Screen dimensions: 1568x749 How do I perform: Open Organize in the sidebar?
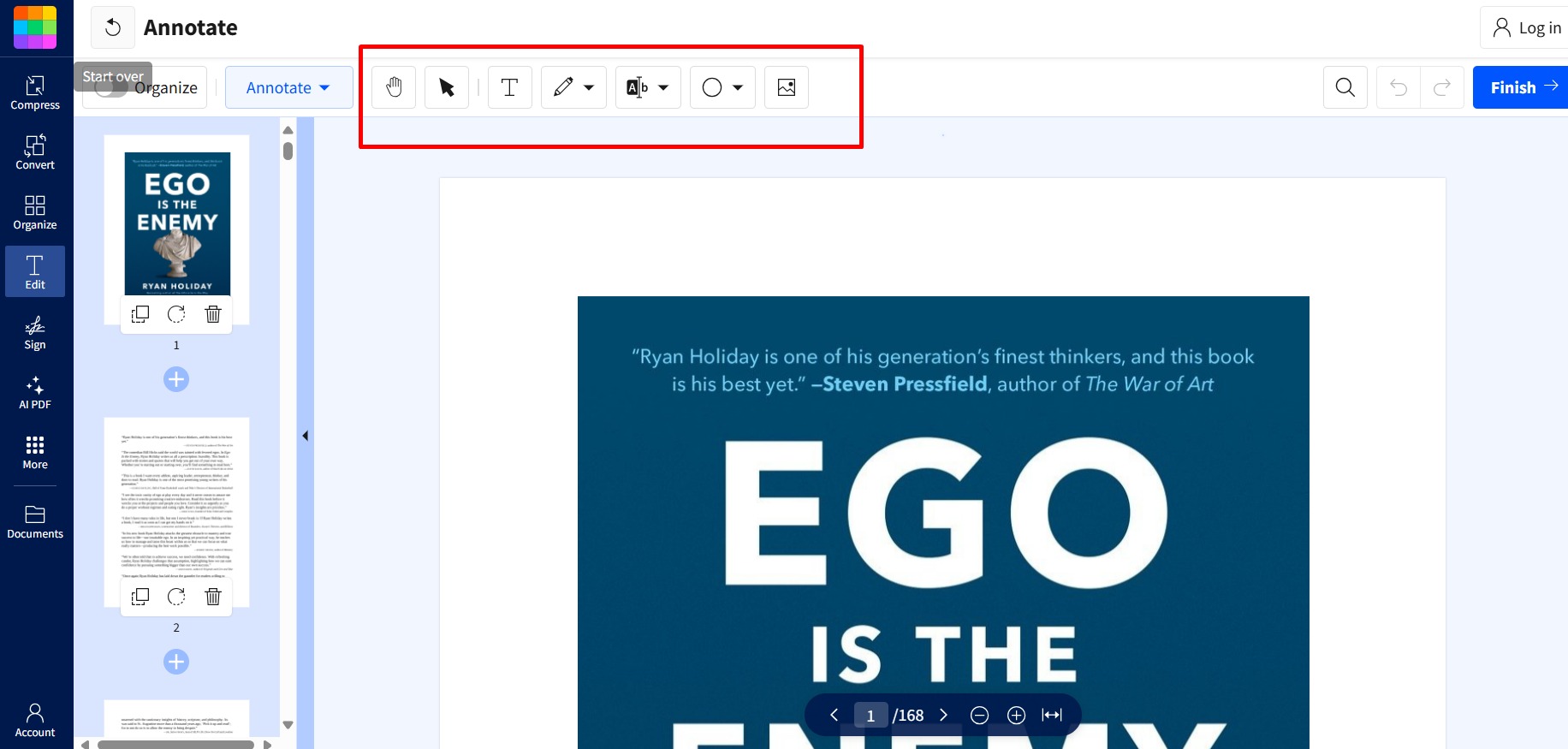click(x=35, y=212)
